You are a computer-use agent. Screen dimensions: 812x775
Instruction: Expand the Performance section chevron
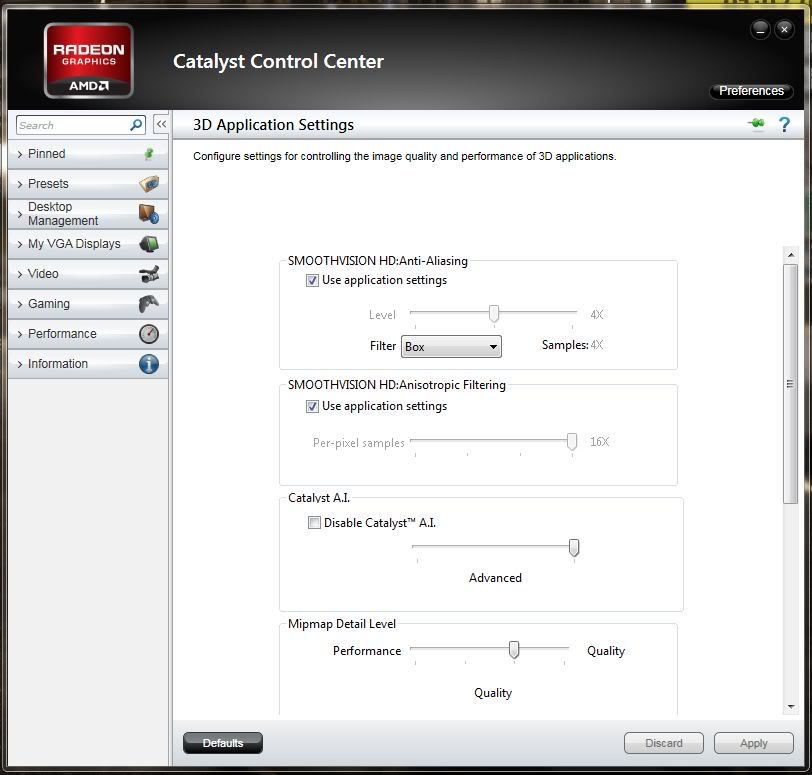20,334
